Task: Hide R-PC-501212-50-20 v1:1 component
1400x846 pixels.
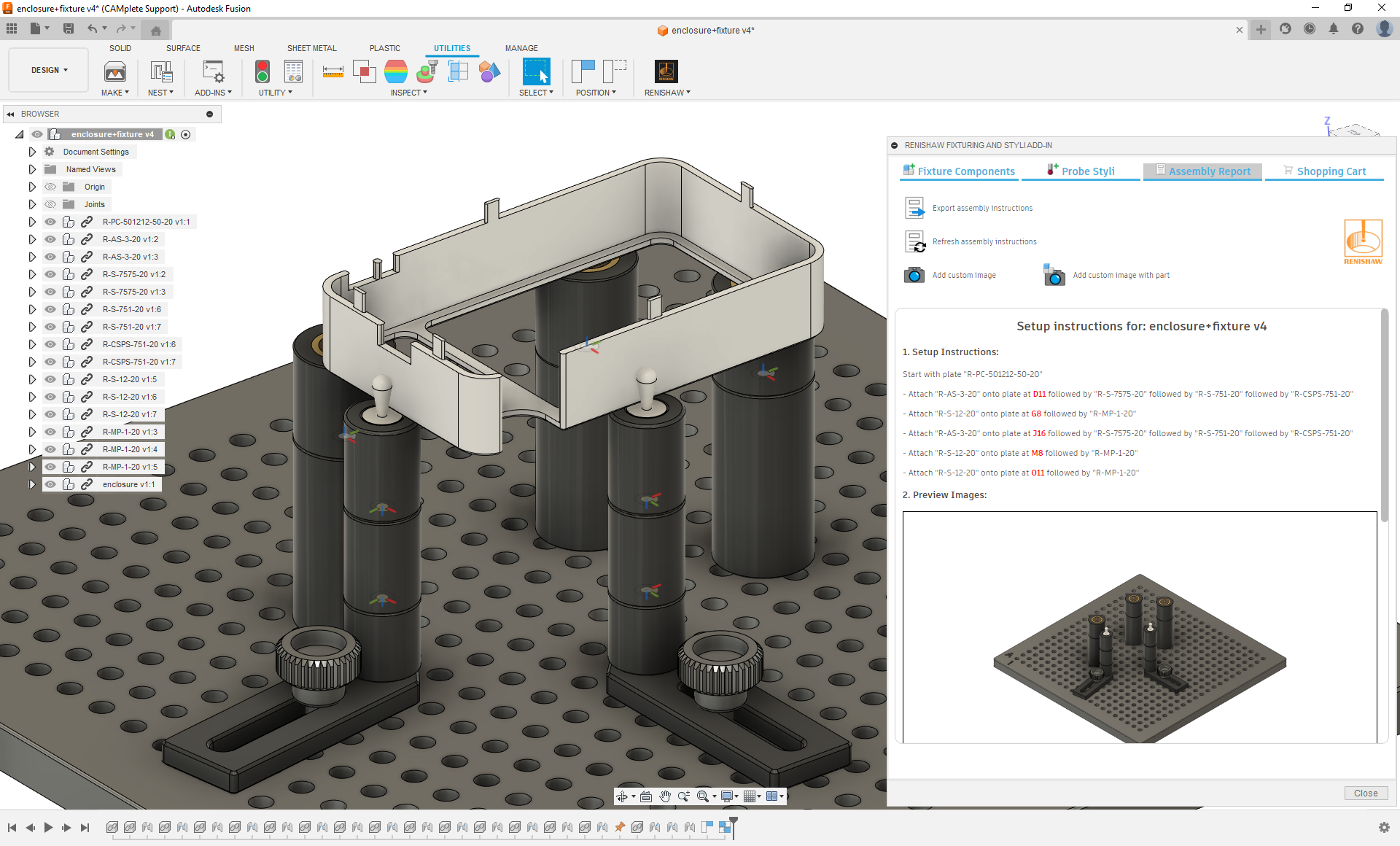Action: 50,222
